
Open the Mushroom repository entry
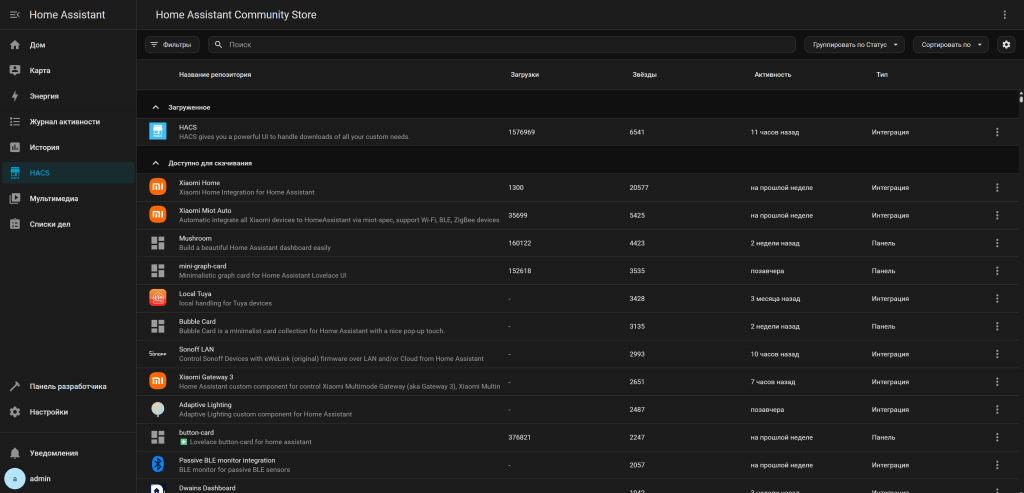pos(579,243)
